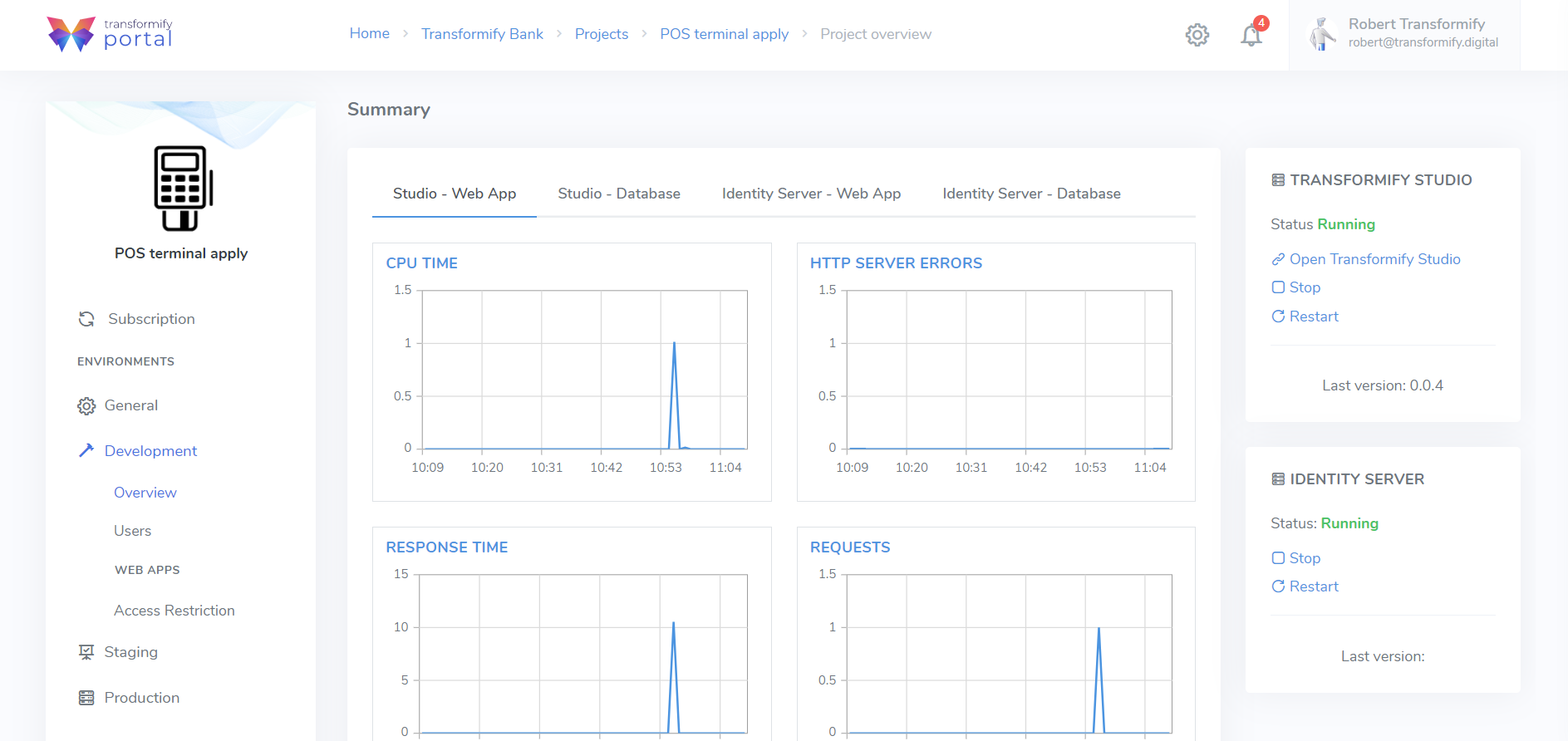Click Restart text under Identity Server
Image resolution: width=1568 pixels, height=741 pixels.
(x=1314, y=586)
